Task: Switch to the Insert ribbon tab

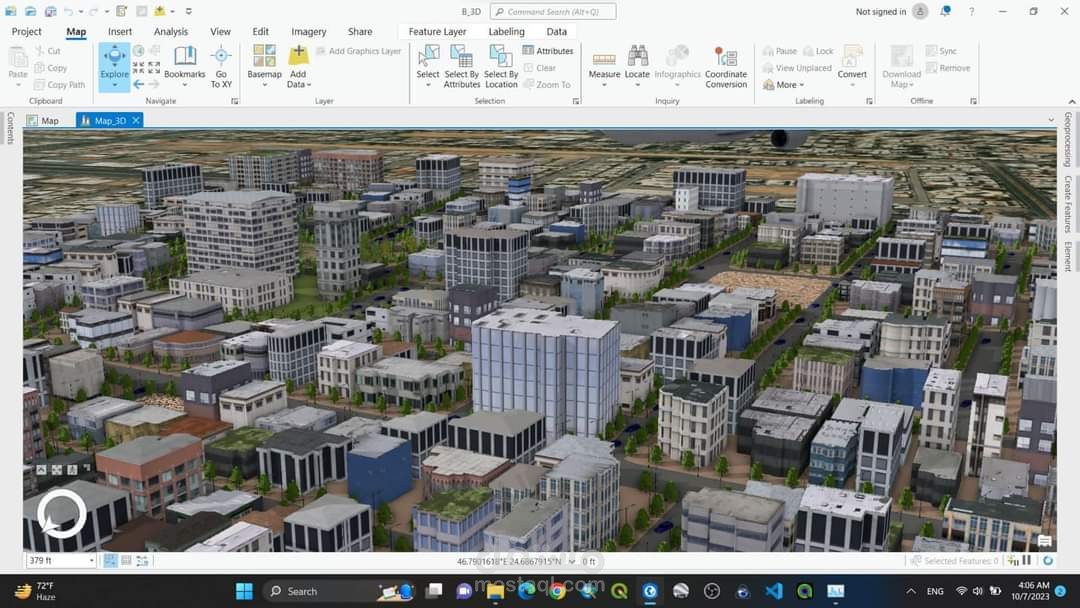Action: coord(120,32)
